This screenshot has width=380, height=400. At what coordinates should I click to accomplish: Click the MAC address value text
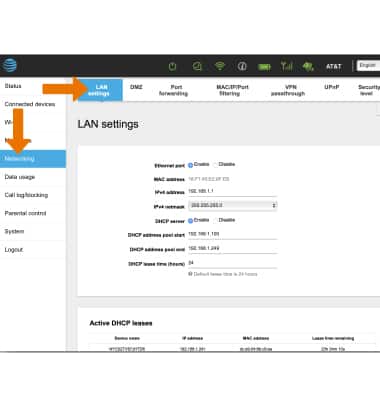(x=209, y=179)
